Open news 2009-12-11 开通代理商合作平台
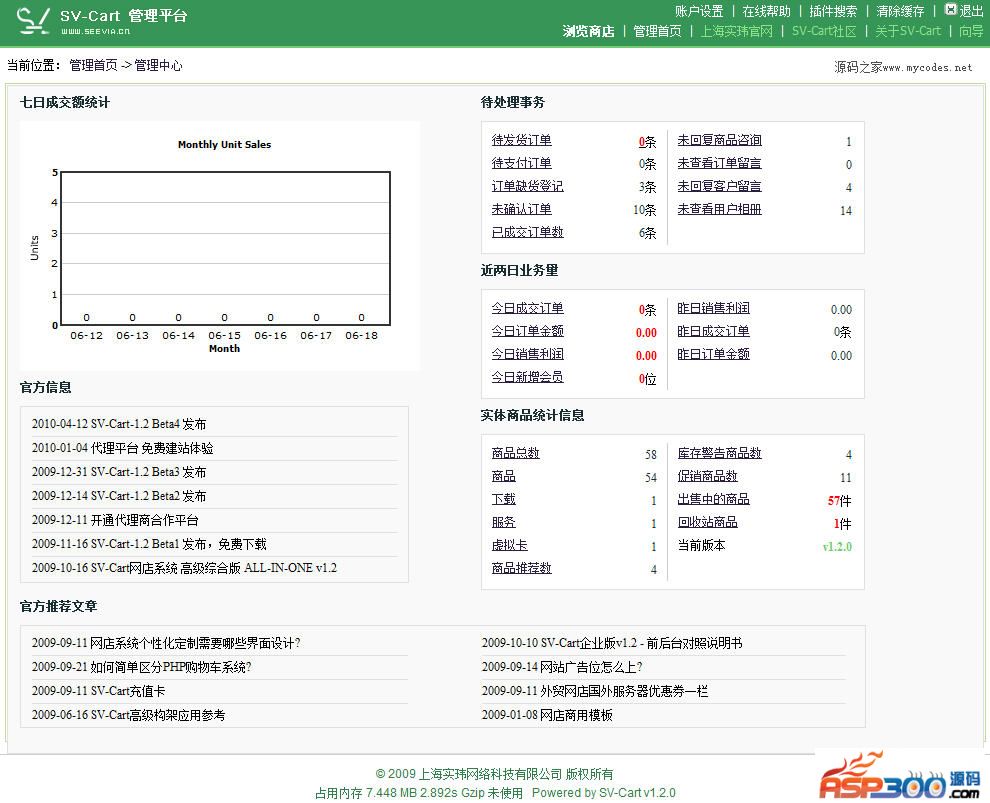Image resolution: width=990 pixels, height=803 pixels. tap(115, 520)
